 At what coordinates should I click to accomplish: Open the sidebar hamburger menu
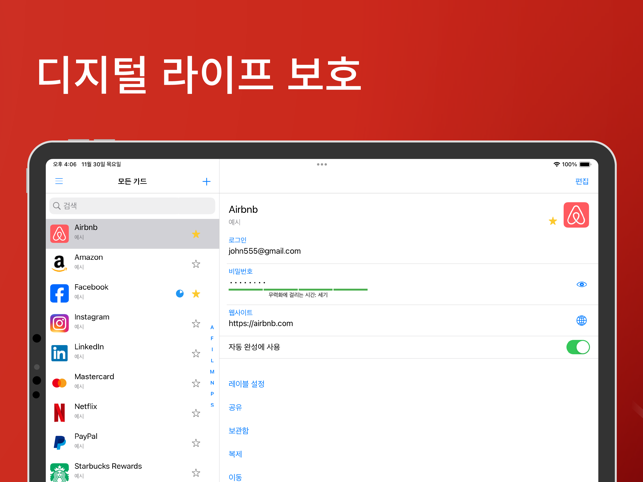pyautogui.click(x=59, y=182)
